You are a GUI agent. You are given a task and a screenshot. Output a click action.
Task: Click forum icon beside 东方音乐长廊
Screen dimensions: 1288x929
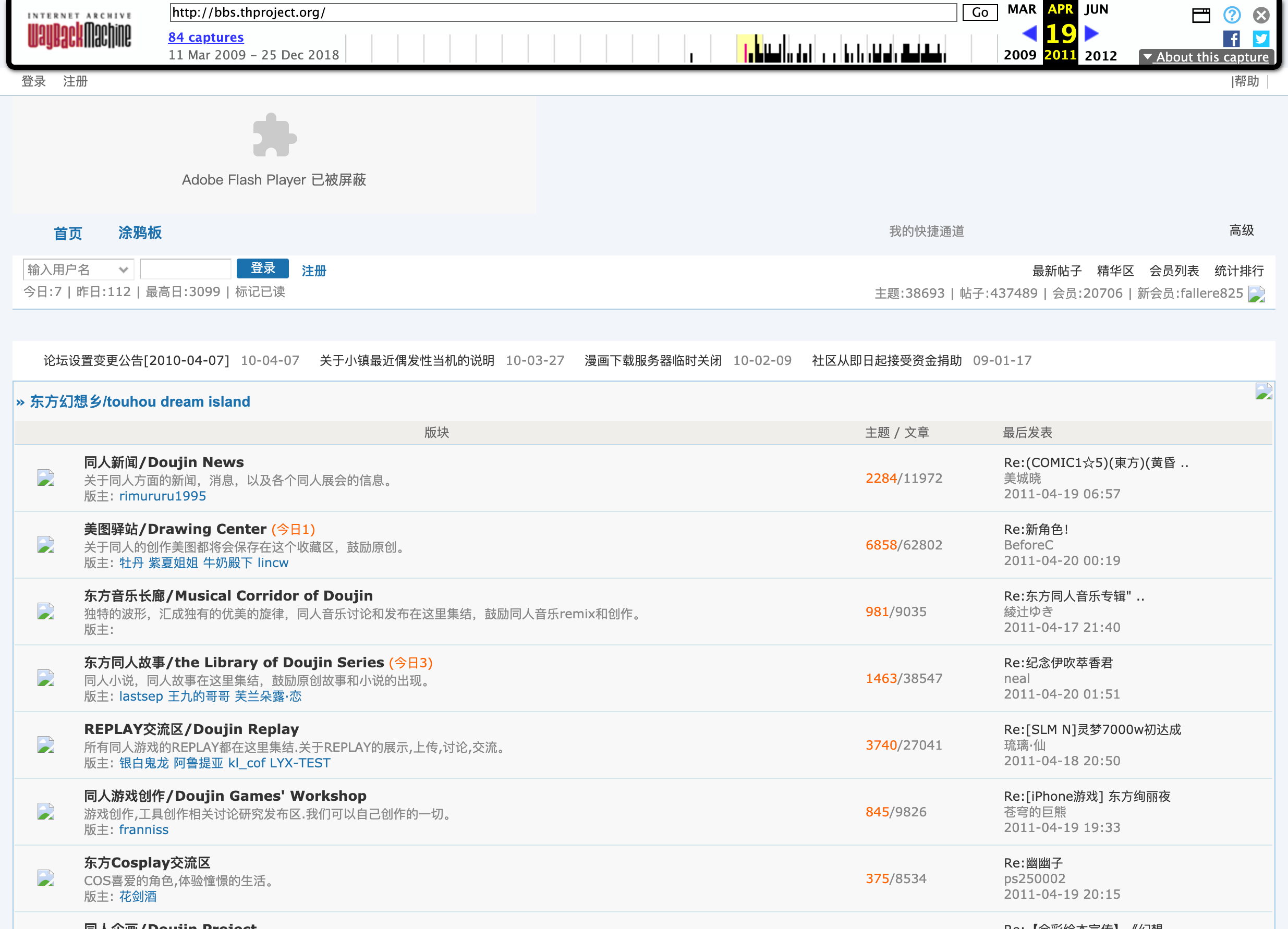(46, 612)
